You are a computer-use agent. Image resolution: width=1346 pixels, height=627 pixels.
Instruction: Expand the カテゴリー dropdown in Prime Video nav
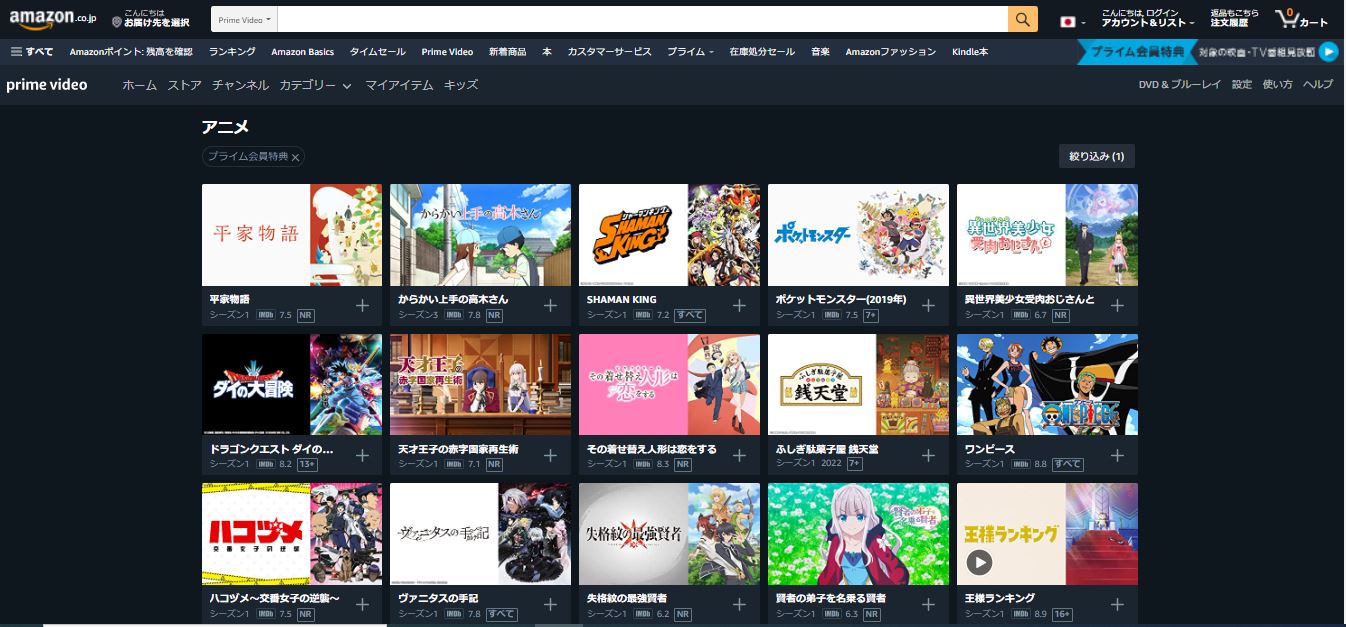(315, 85)
